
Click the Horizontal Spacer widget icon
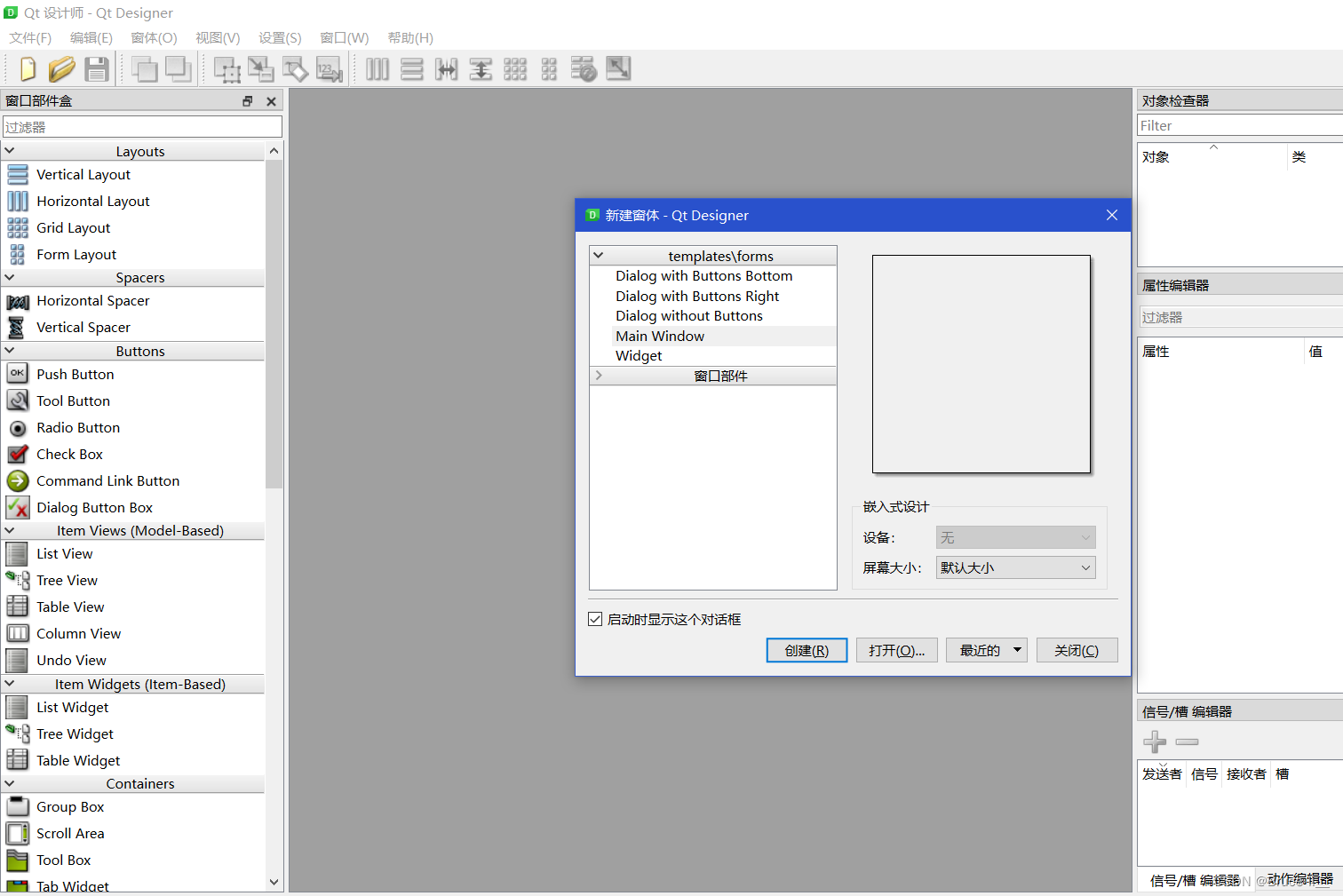(18, 301)
